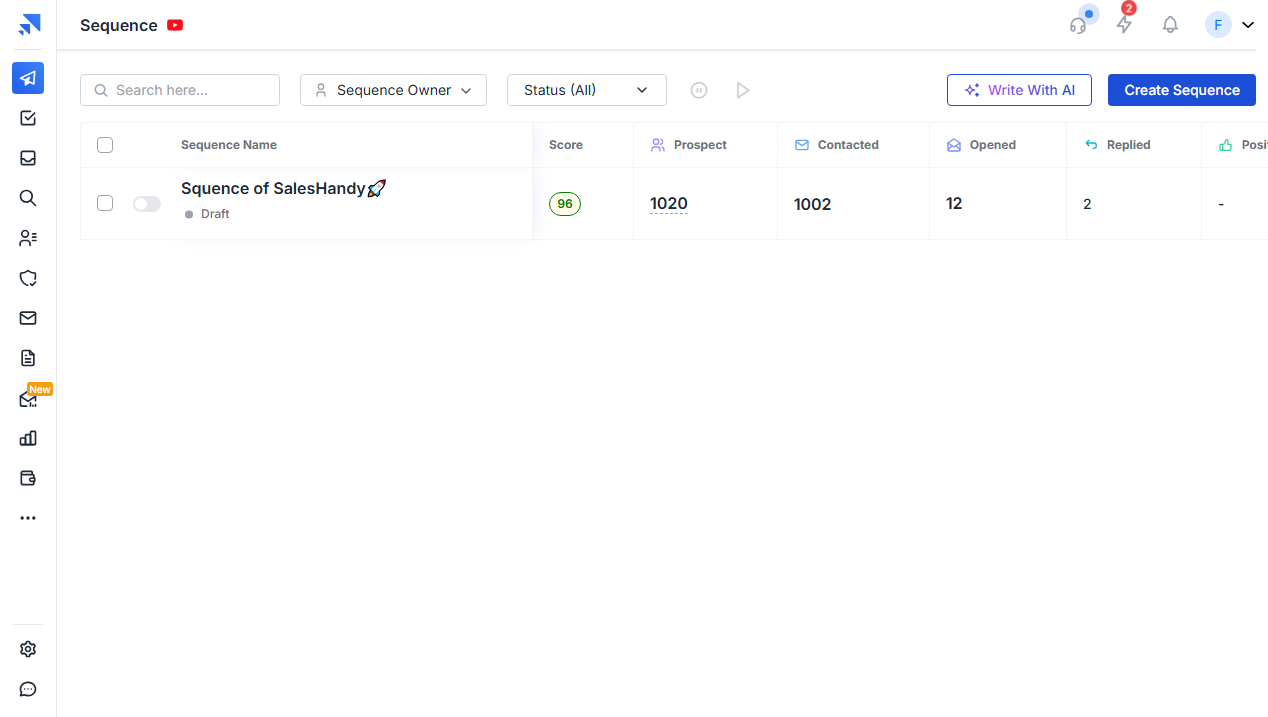1268x717 pixels.
Task: Open notifications bell icon
Action: (x=1170, y=24)
